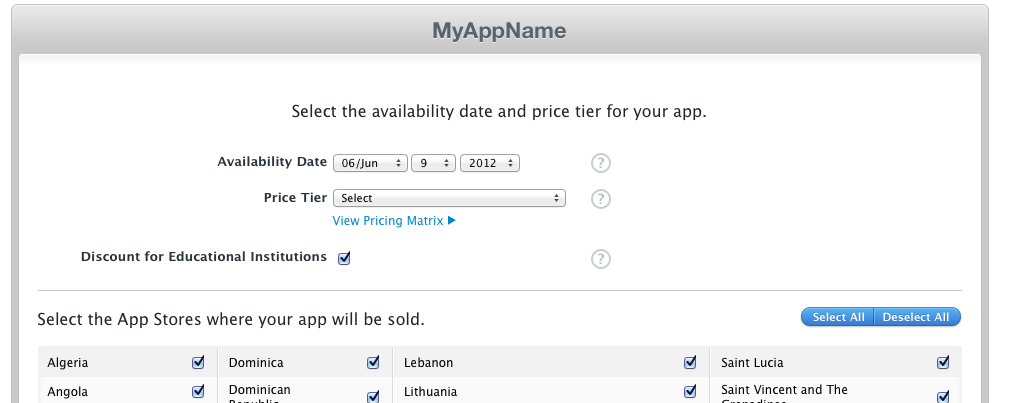Uncheck the Saint Lucia store checkbox
This screenshot has width=1021, height=403.
(x=943, y=362)
